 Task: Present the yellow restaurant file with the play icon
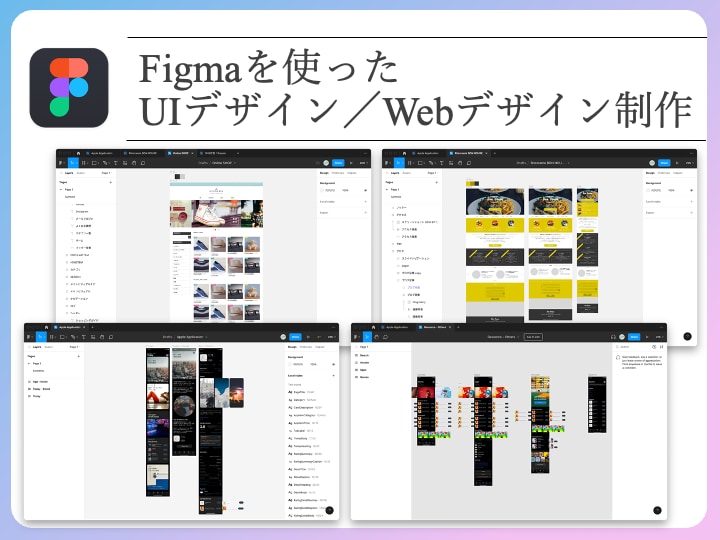[x=677, y=163]
